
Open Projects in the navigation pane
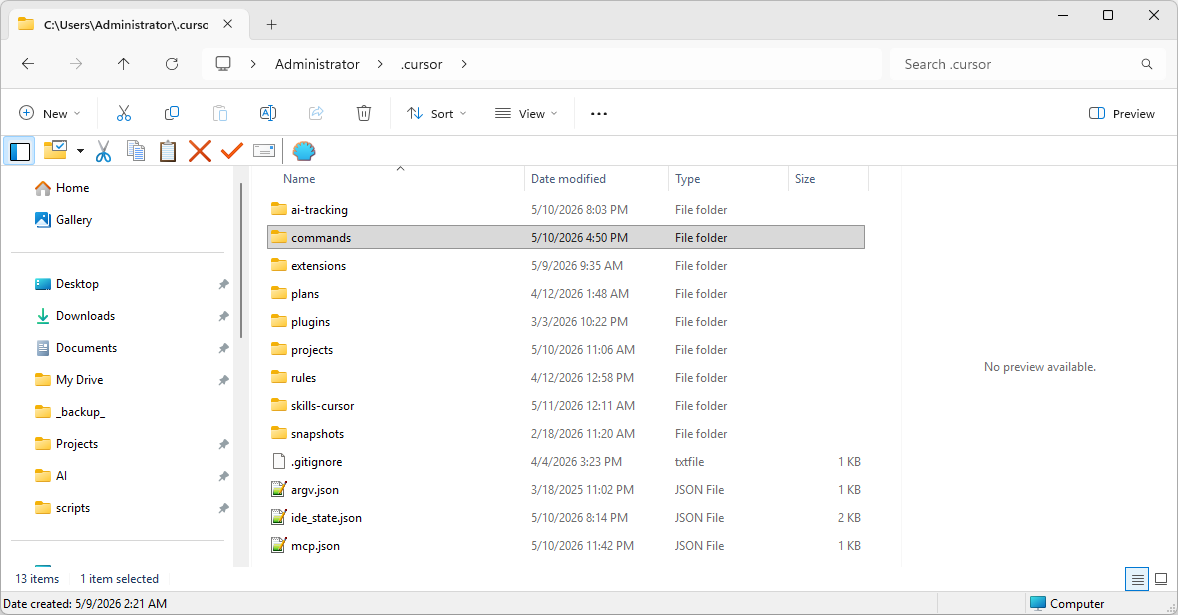66,444
